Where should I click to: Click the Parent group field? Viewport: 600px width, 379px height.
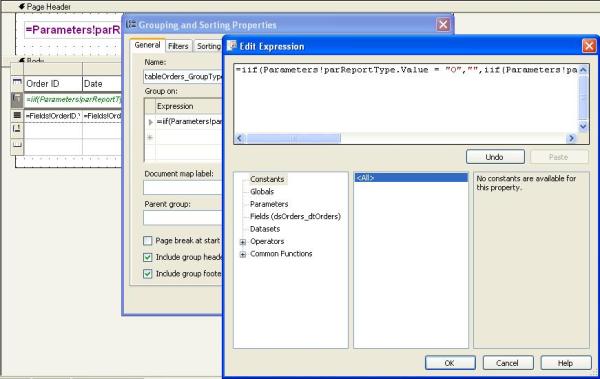183,218
